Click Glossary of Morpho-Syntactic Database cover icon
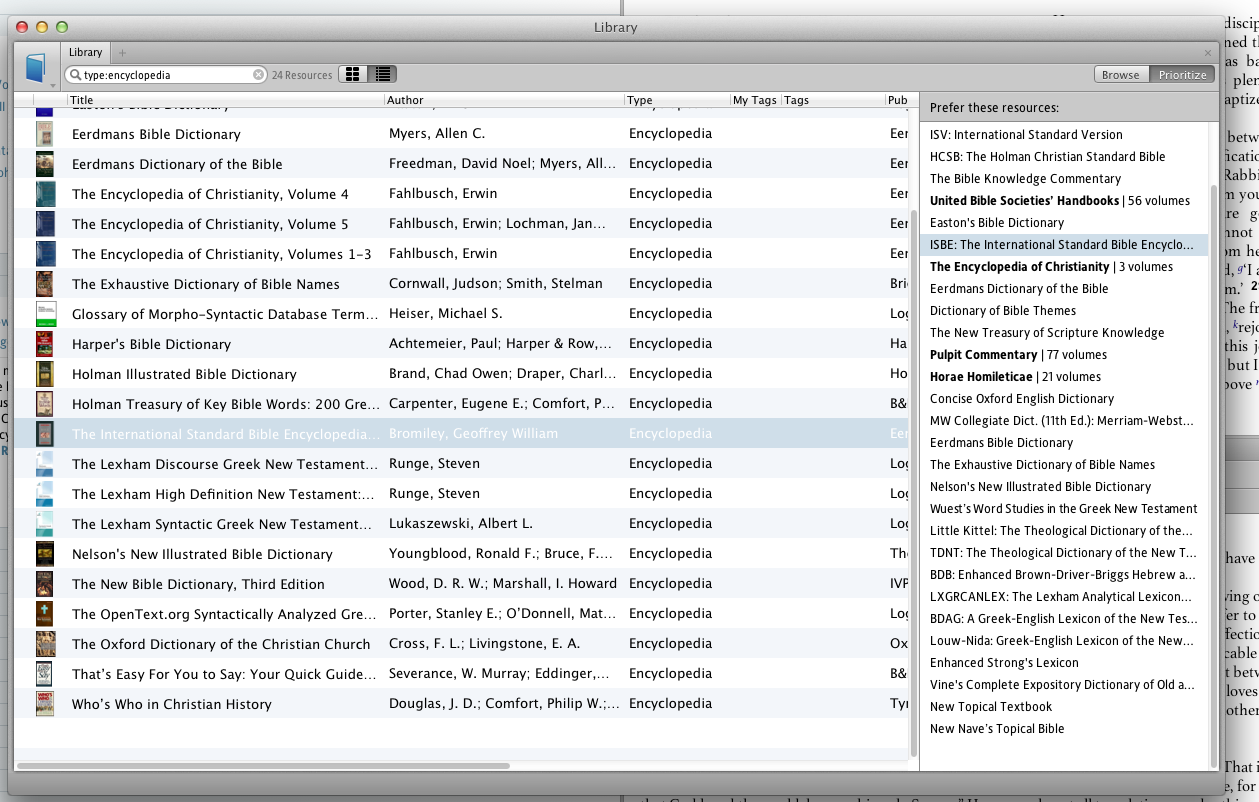Screen dimensions: 1259x802 pos(45,314)
